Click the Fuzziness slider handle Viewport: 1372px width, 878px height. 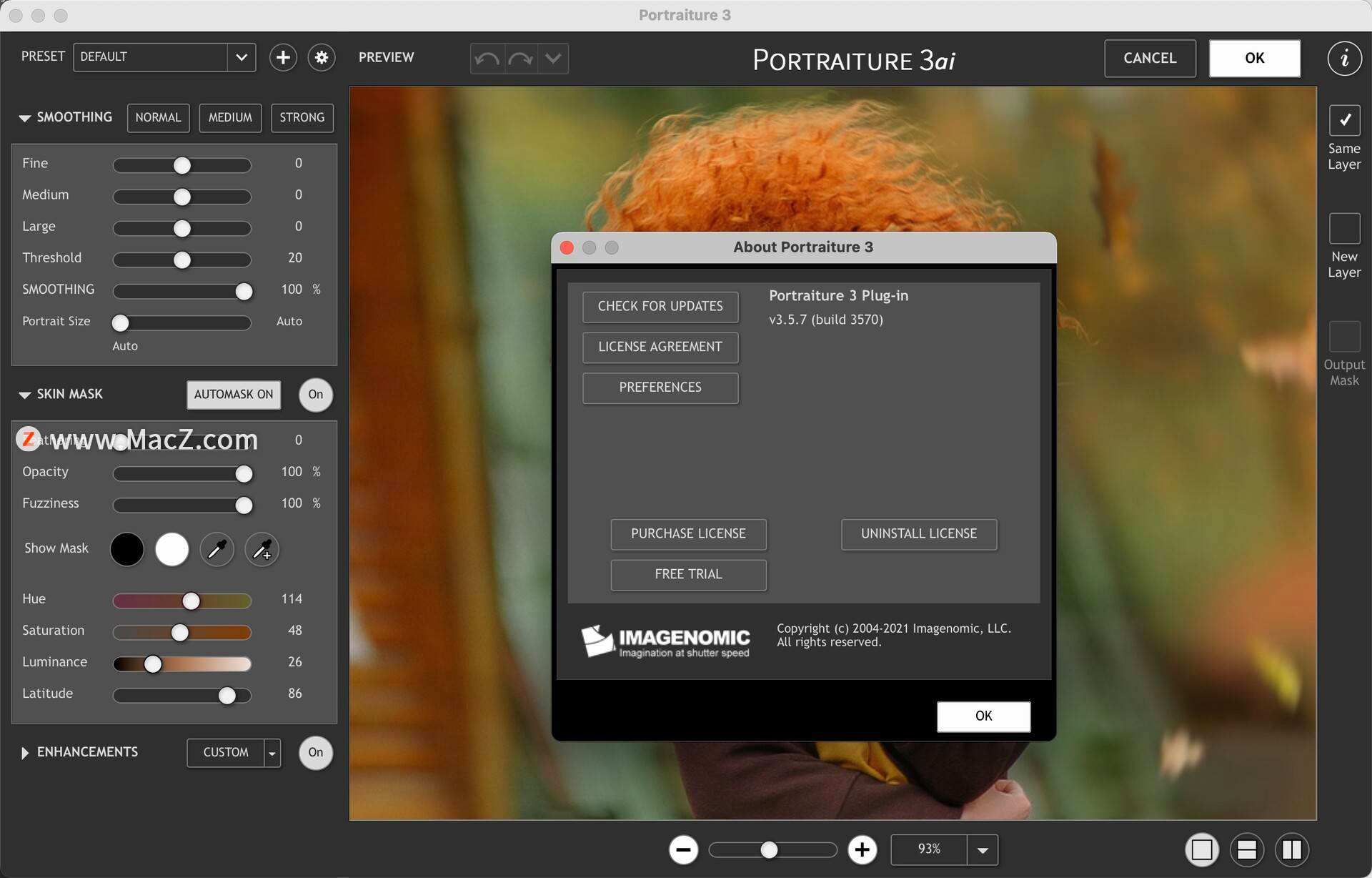pos(244,505)
